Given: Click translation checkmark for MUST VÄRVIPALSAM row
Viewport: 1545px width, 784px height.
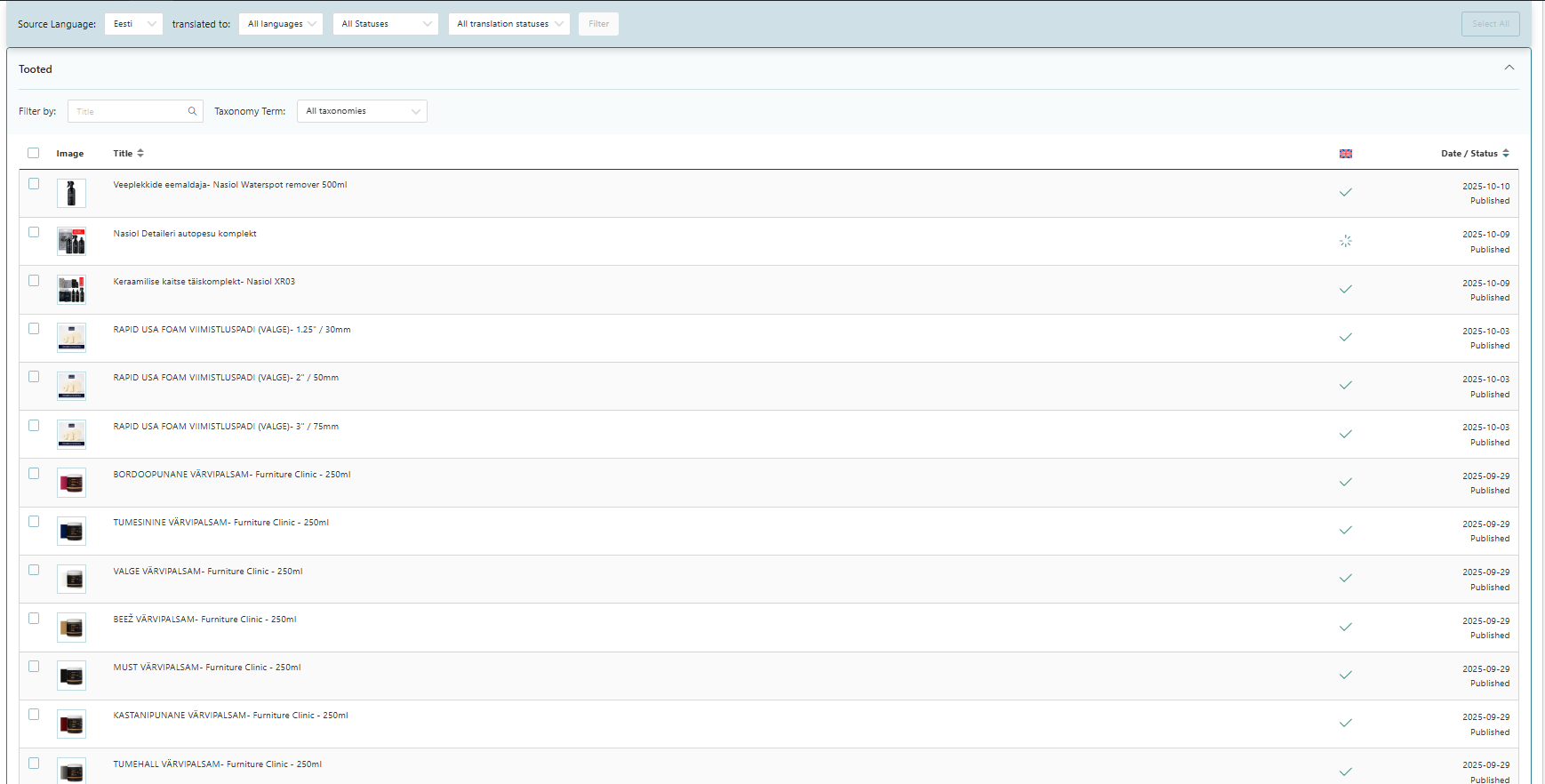Looking at the screenshot, I should coord(1346,675).
